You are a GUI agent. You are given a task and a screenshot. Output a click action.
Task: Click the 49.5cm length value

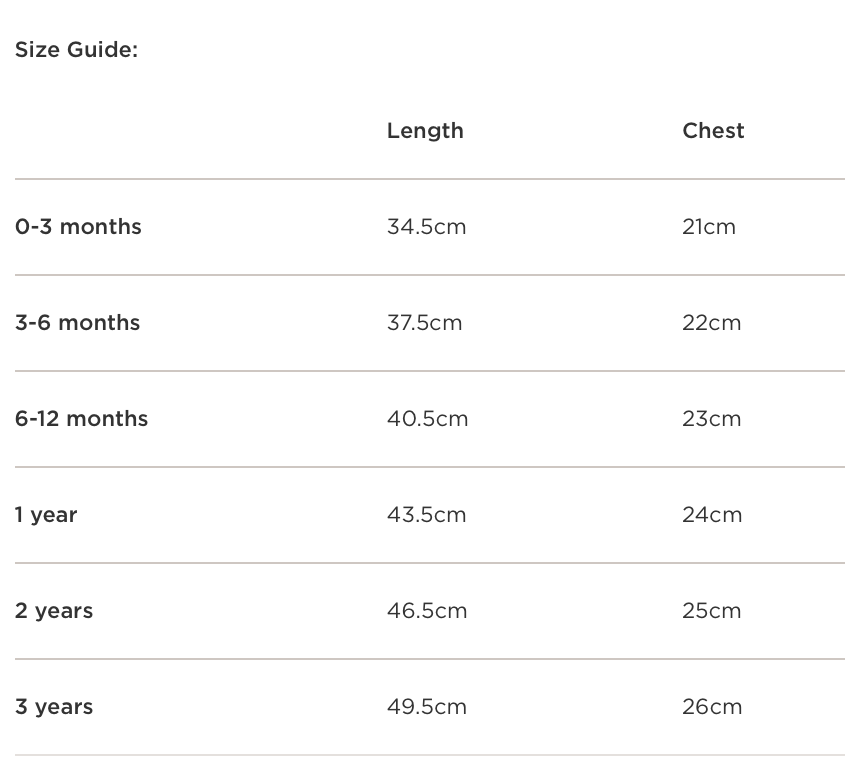427,707
